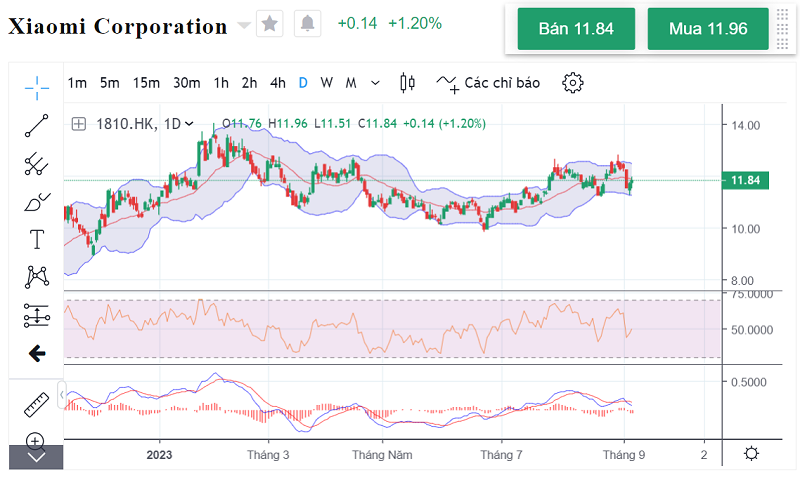
Task: Open the chart pattern tool
Action: click(x=37, y=277)
